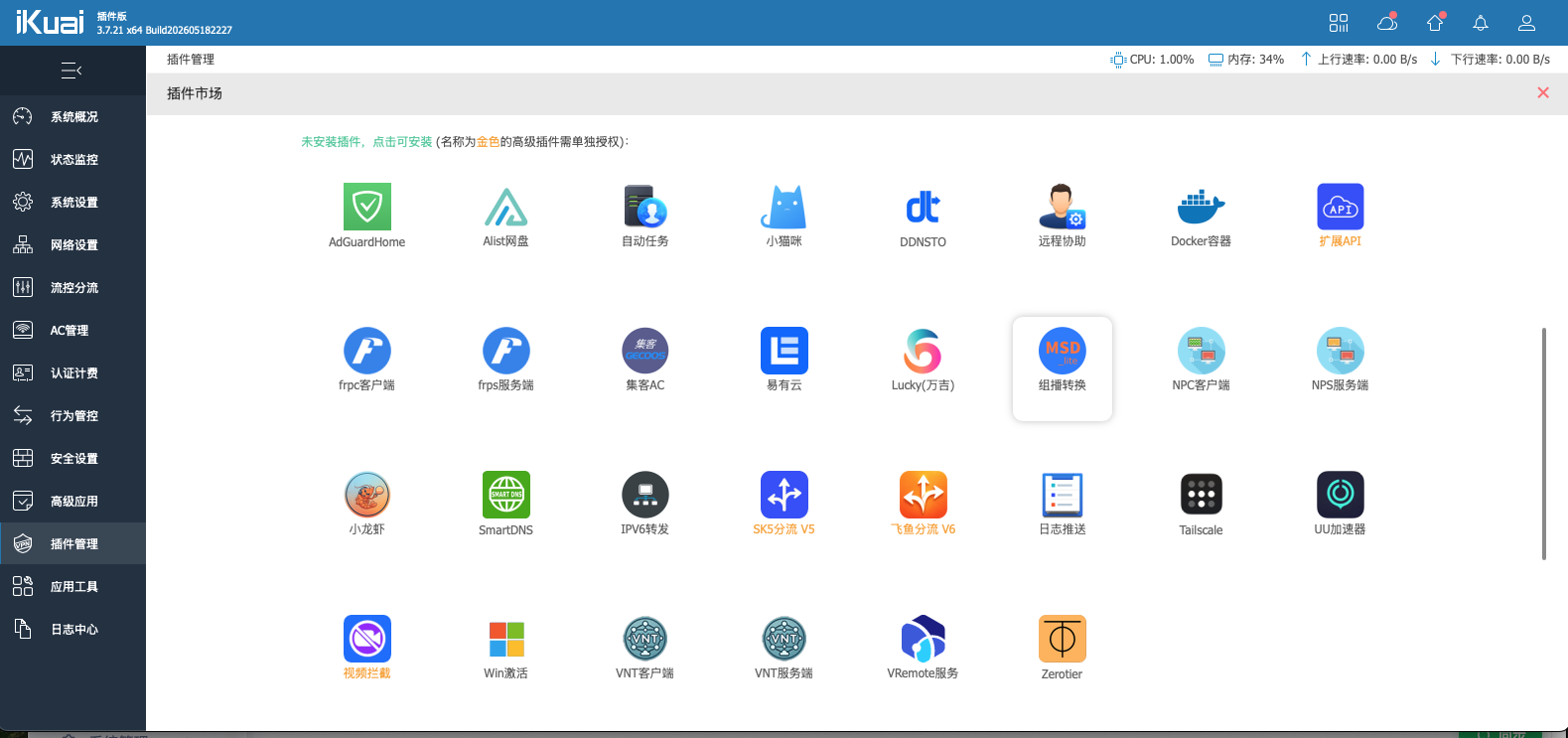The image size is (1568, 738).
Task: Open the user account menu
Action: pos(1527,23)
